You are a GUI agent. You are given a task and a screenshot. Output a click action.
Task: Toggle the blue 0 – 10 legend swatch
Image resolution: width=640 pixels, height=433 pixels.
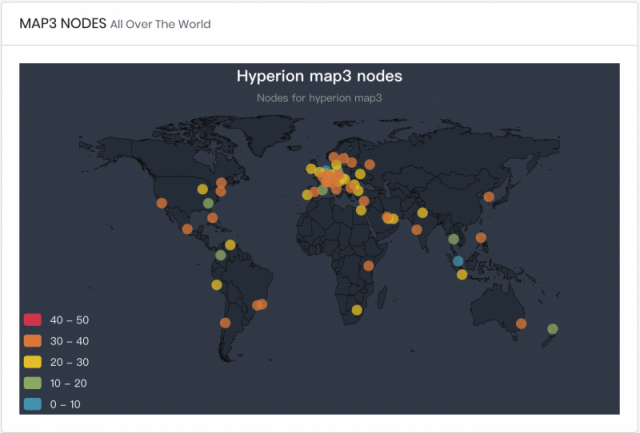click(x=33, y=404)
